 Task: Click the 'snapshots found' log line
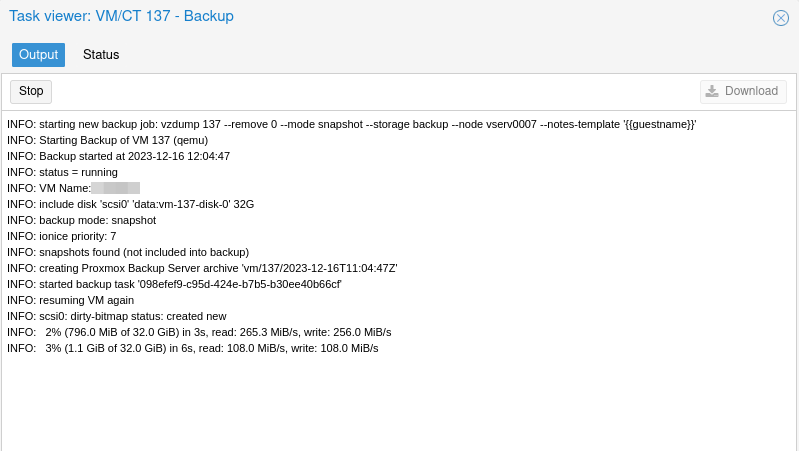[128, 252]
